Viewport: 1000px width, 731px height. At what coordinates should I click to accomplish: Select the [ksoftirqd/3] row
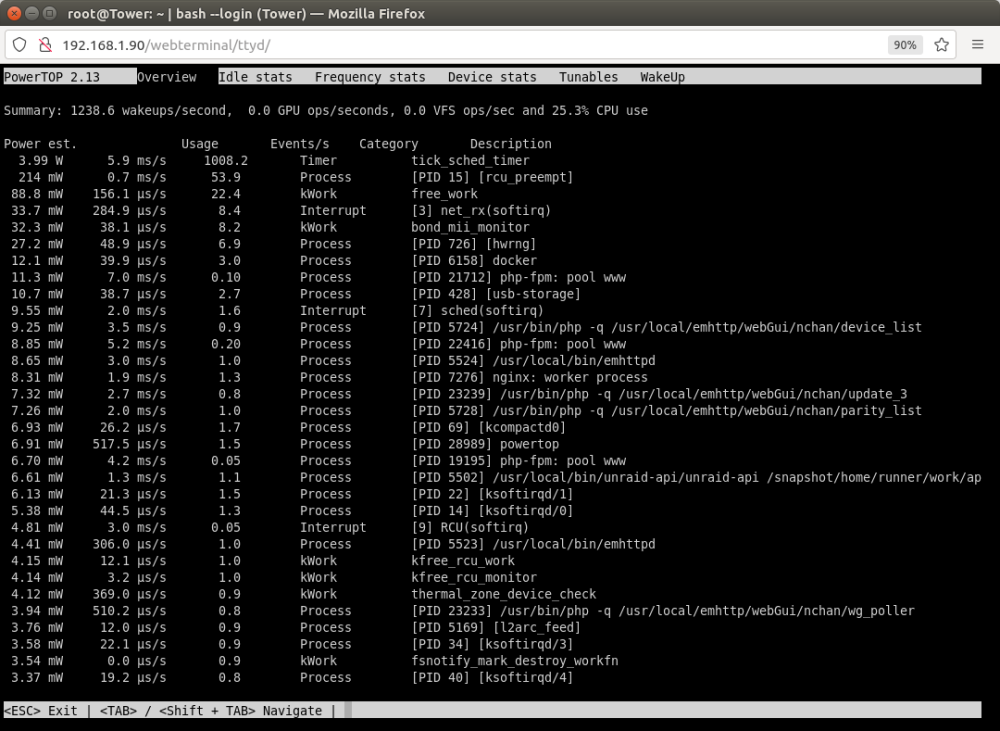[x=290, y=644]
